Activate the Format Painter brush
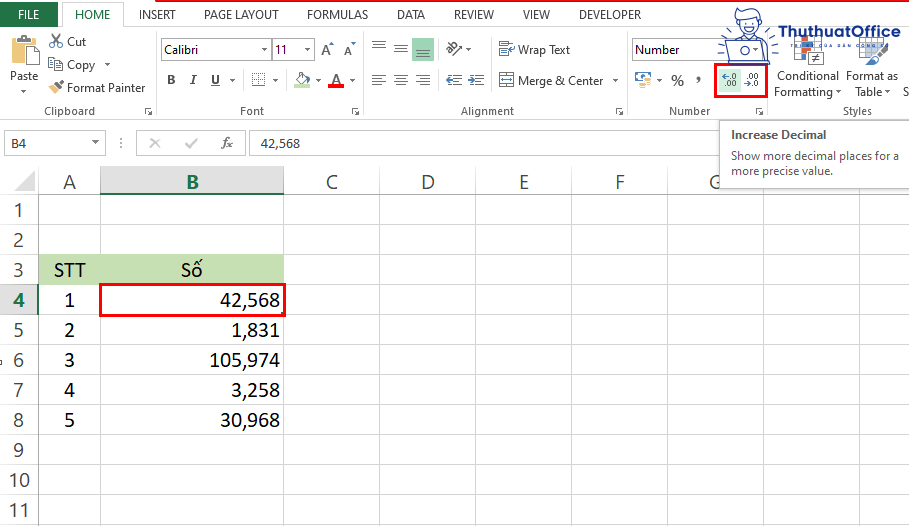The image size is (909, 526). point(97,88)
